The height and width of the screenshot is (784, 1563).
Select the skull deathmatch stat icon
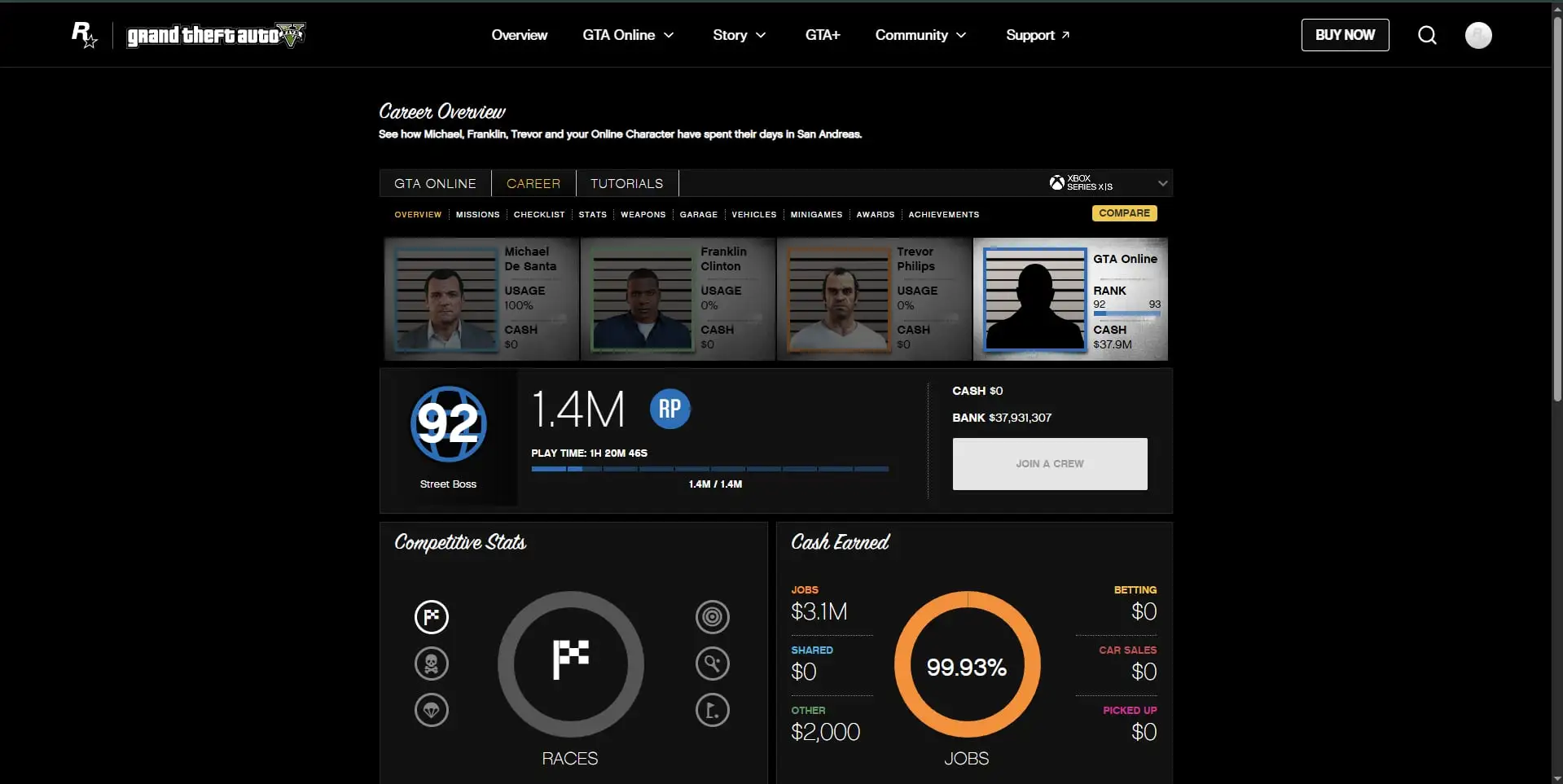coord(432,664)
